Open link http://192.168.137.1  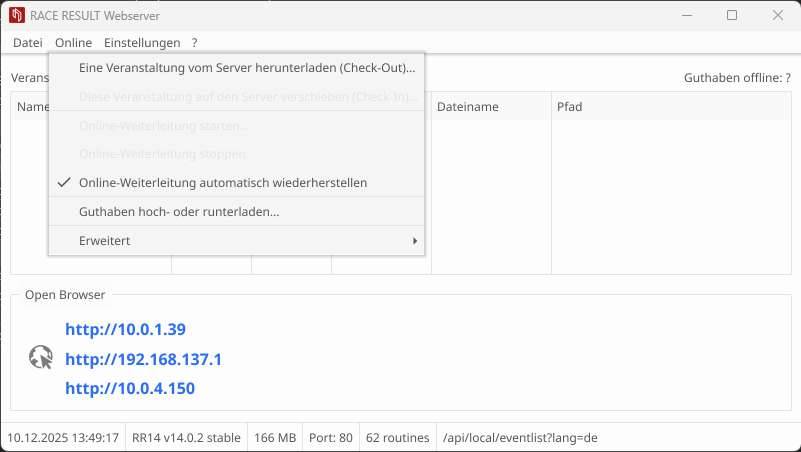click(143, 359)
